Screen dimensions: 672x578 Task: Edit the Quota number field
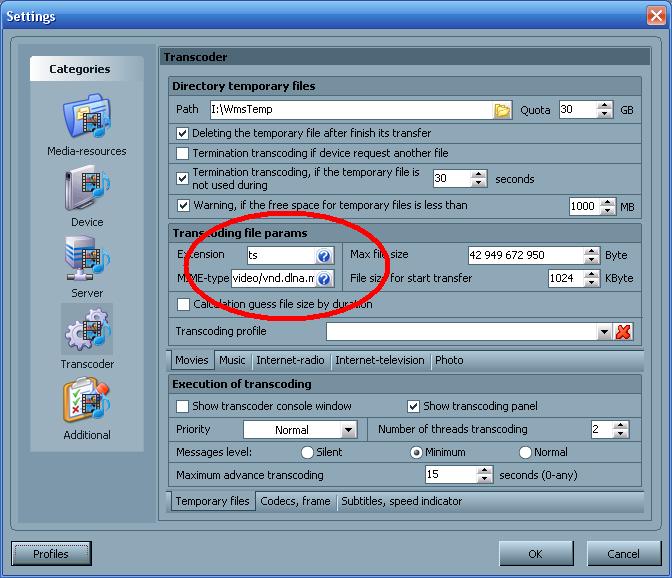pyautogui.click(x=578, y=110)
